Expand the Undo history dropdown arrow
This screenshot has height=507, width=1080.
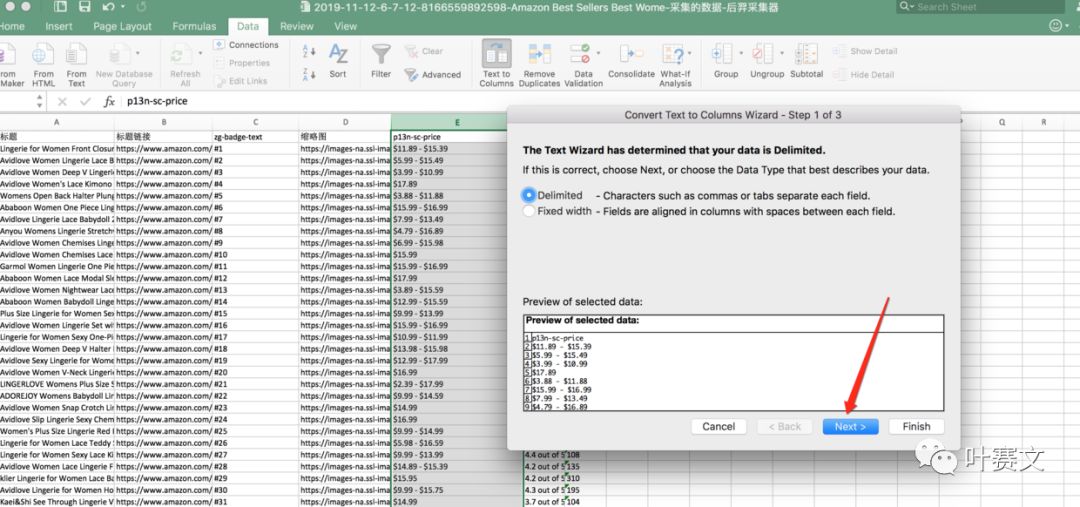point(123,7)
